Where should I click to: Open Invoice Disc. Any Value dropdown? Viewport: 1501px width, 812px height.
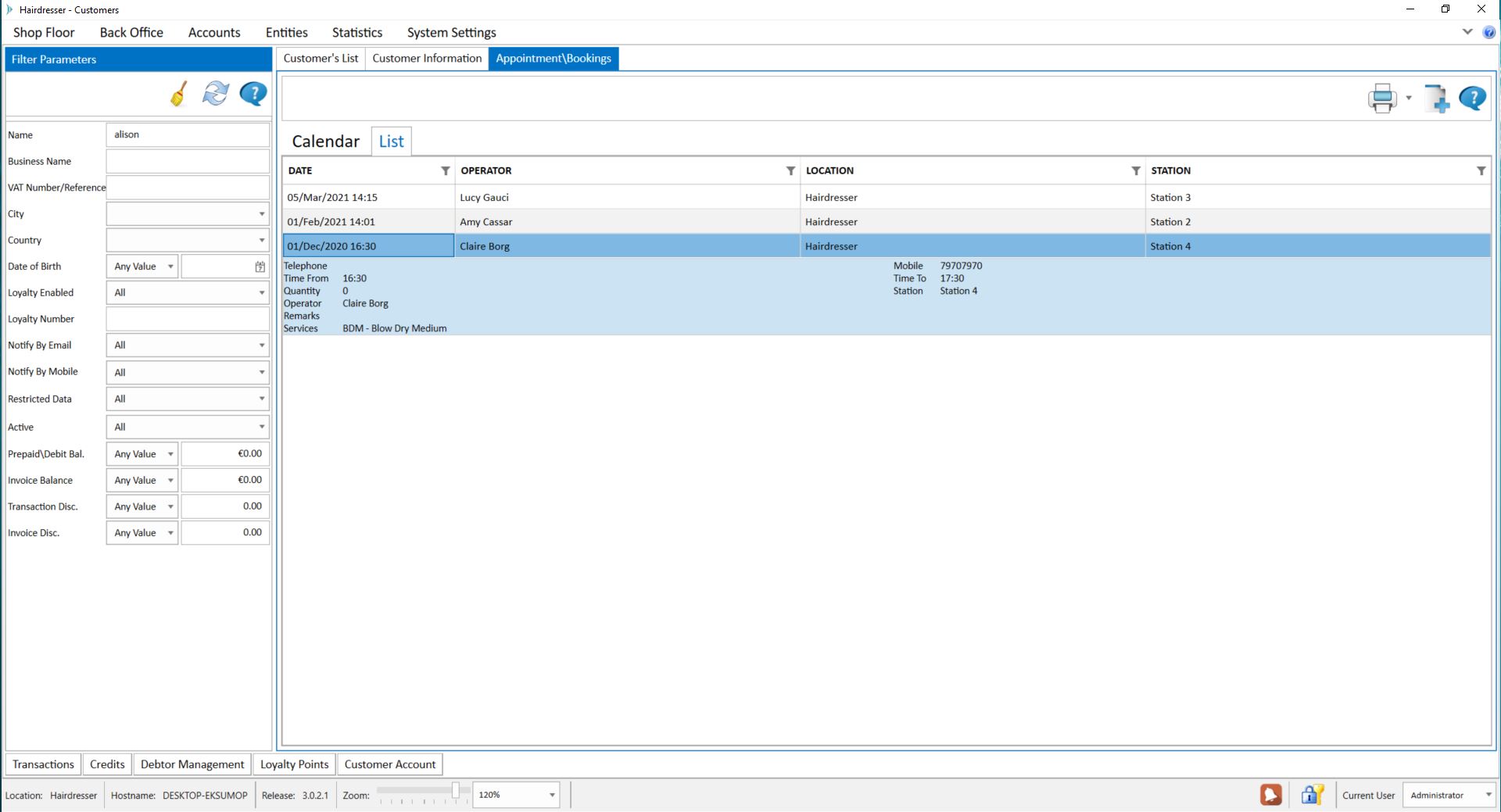click(142, 533)
